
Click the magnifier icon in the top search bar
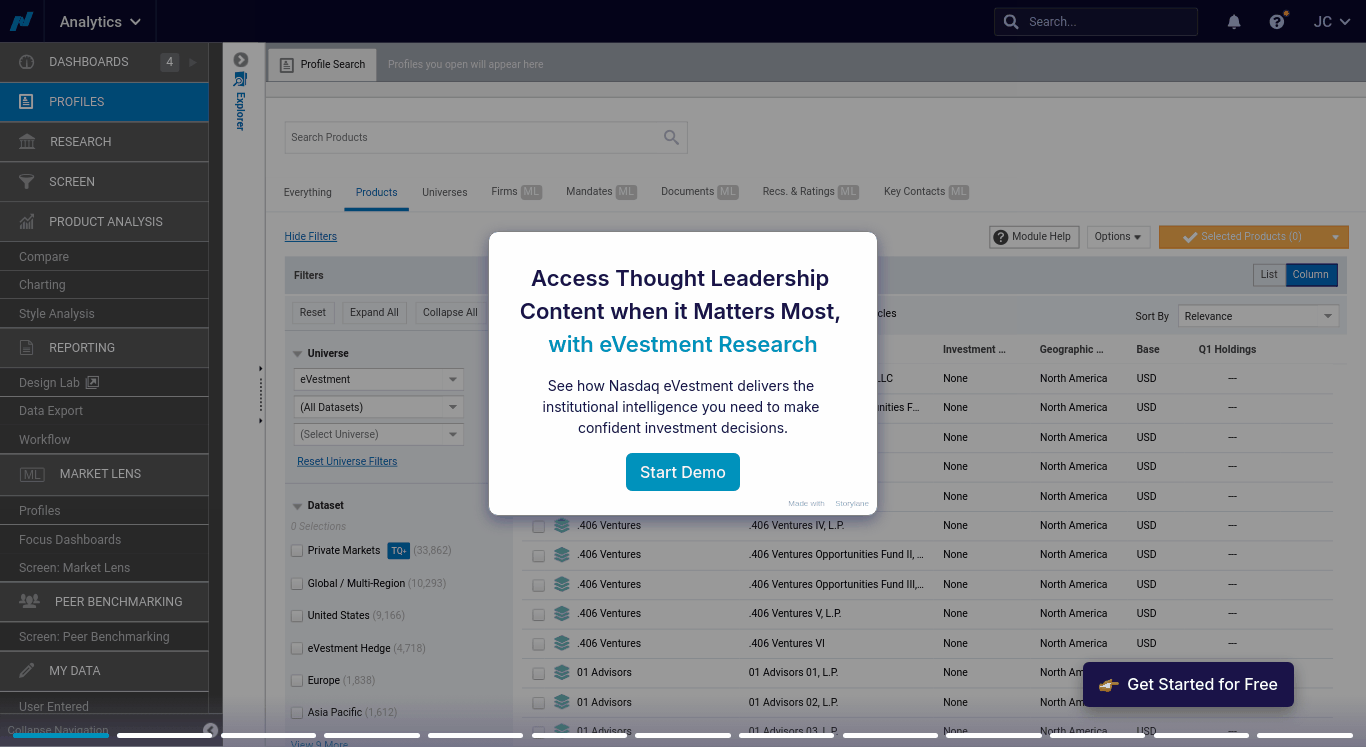pos(1011,22)
